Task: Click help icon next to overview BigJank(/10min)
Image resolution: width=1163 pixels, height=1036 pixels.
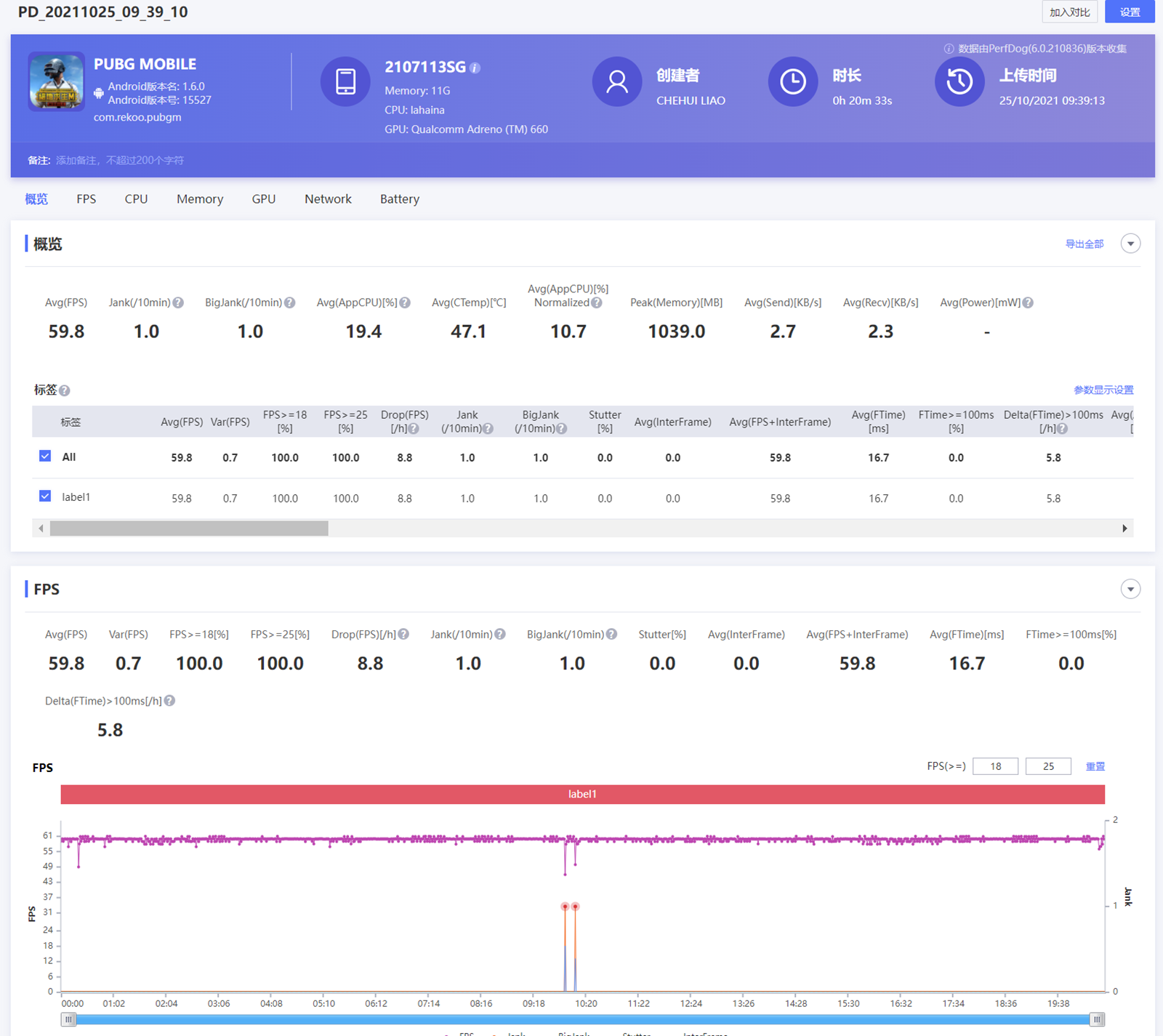Action: [x=289, y=302]
